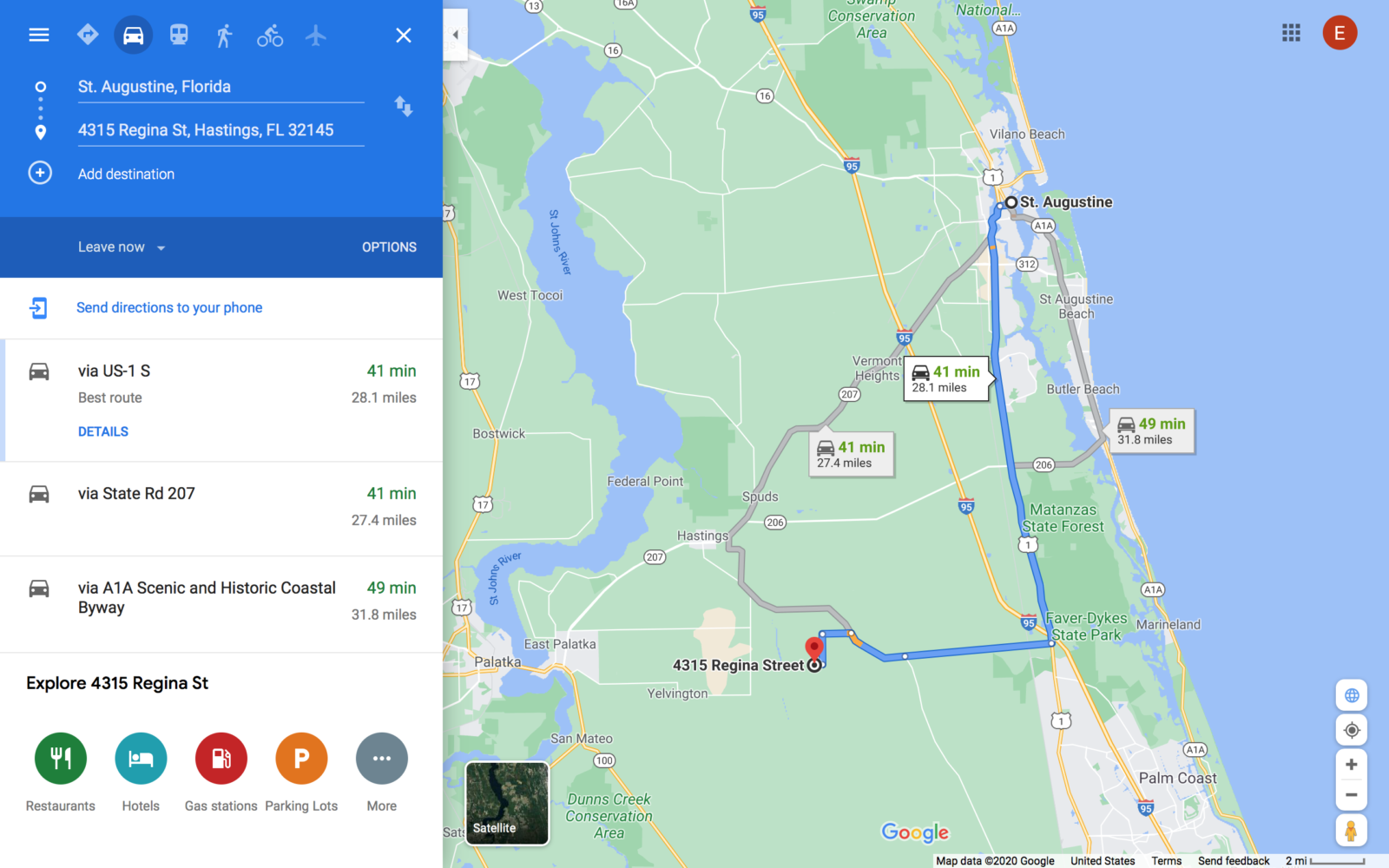Choose cycling travel mode
The width and height of the screenshot is (1389, 868).
pos(270,36)
